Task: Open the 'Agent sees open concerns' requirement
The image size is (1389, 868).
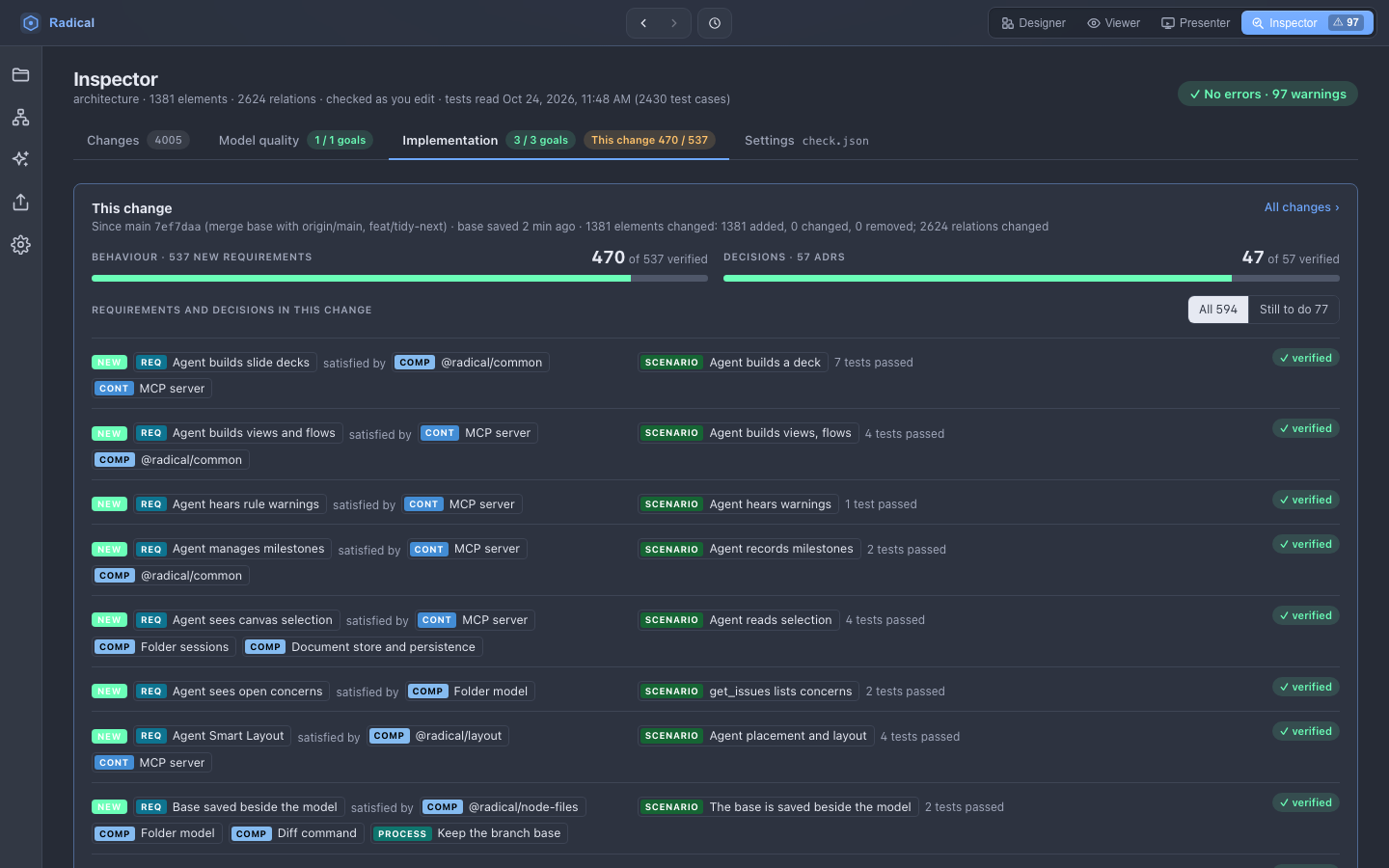Action: click(232, 692)
